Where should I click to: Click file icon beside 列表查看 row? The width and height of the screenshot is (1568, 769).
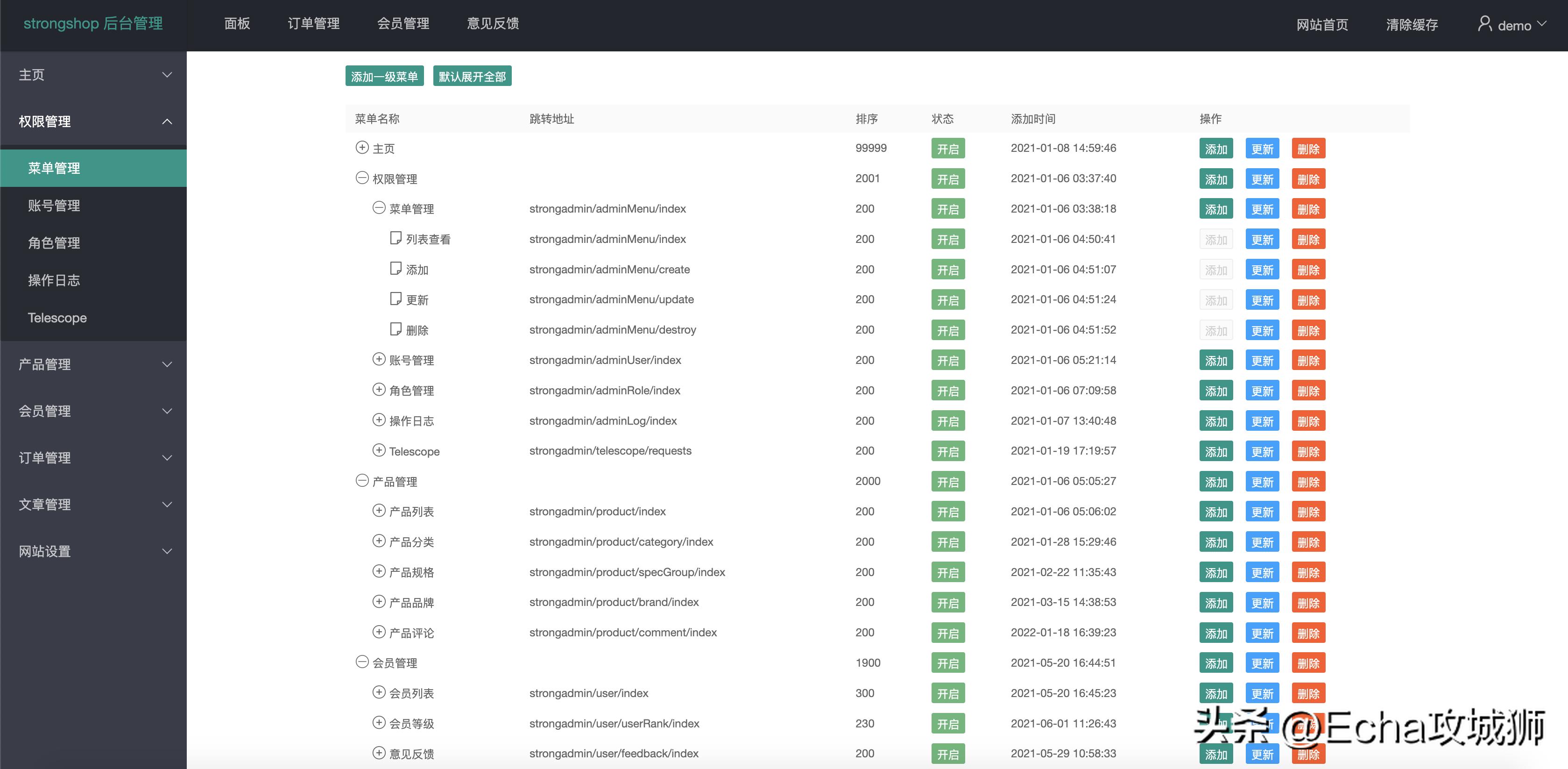click(x=396, y=237)
